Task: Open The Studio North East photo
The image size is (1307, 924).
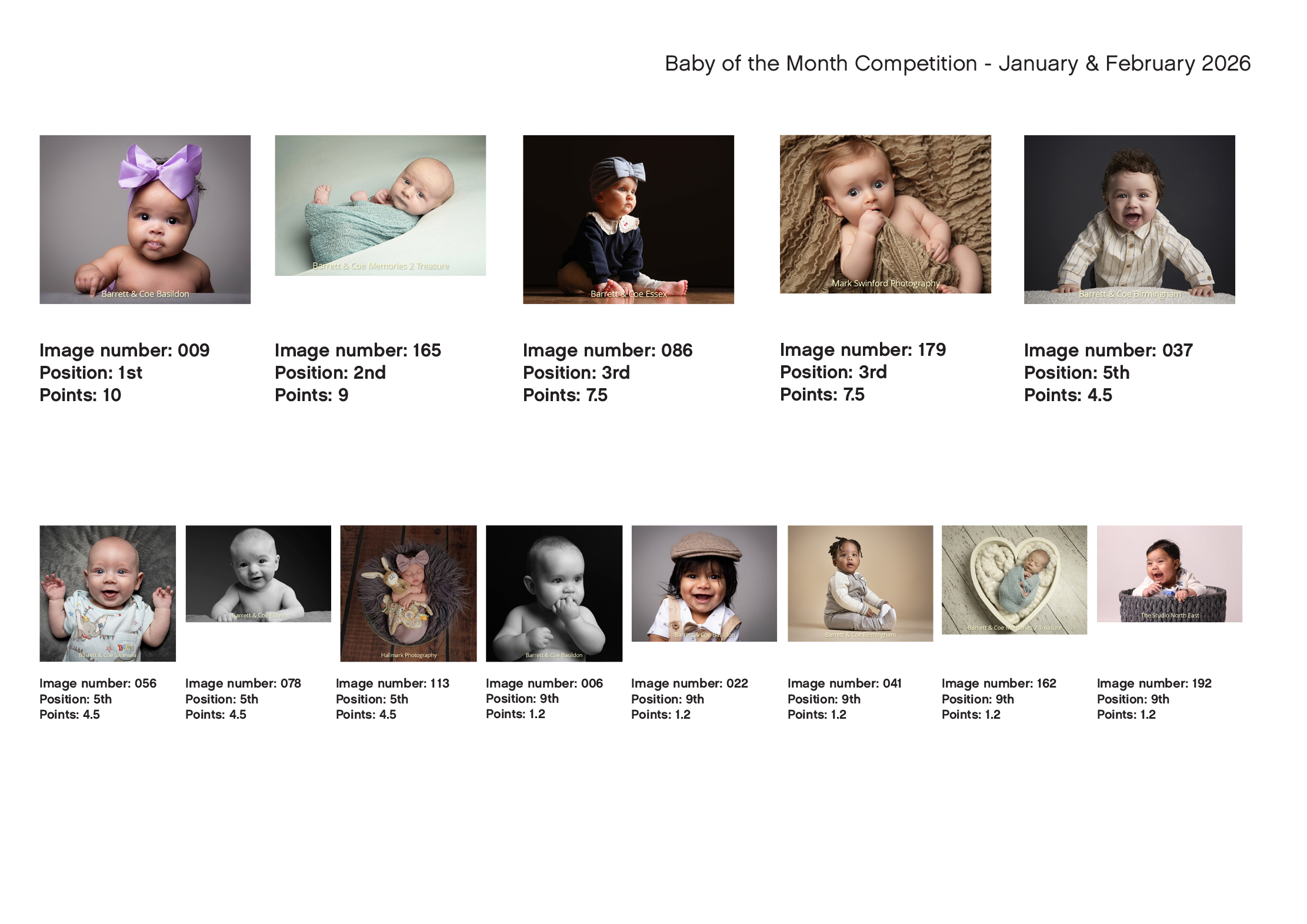Action: click(1169, 573)
